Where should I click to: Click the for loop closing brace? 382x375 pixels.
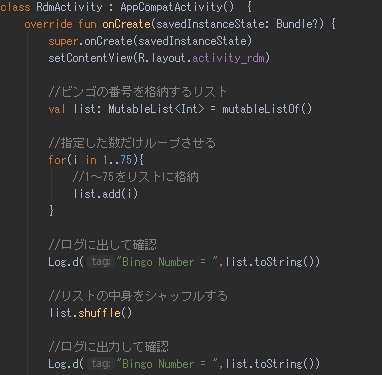coord(51,211)
